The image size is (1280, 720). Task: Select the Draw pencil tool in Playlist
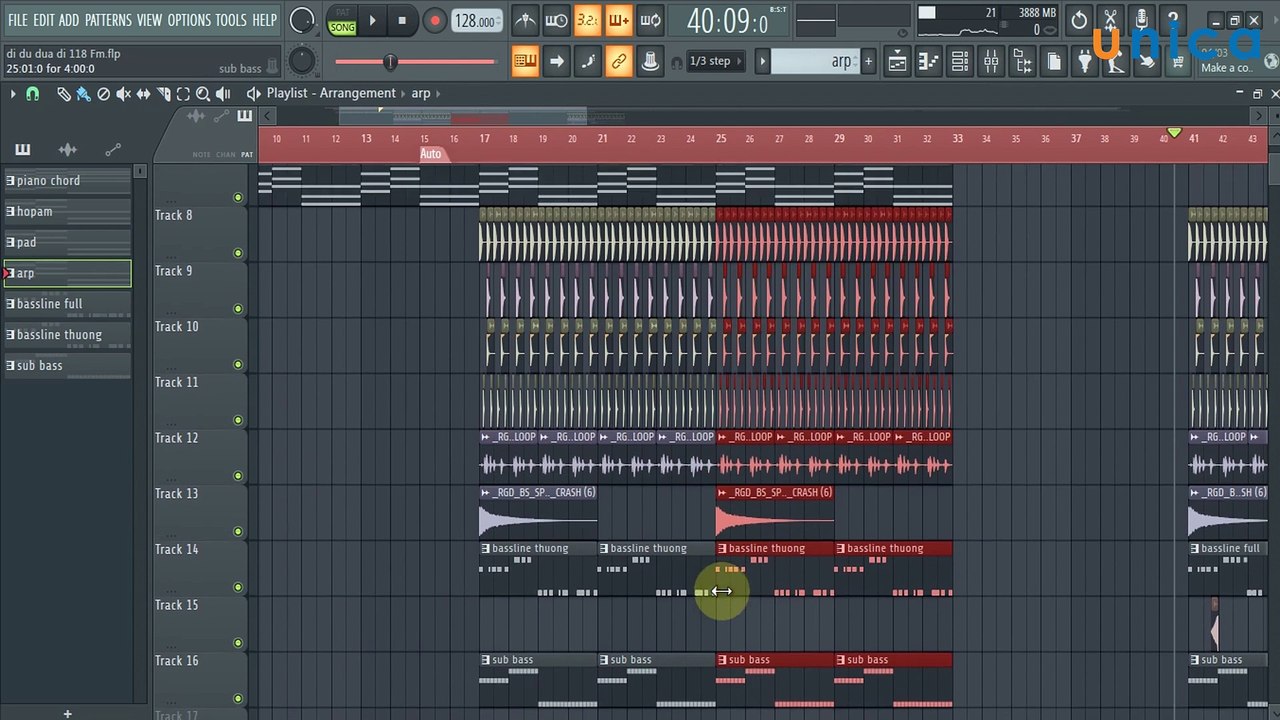pyautogui.click(x=64, y=94)
